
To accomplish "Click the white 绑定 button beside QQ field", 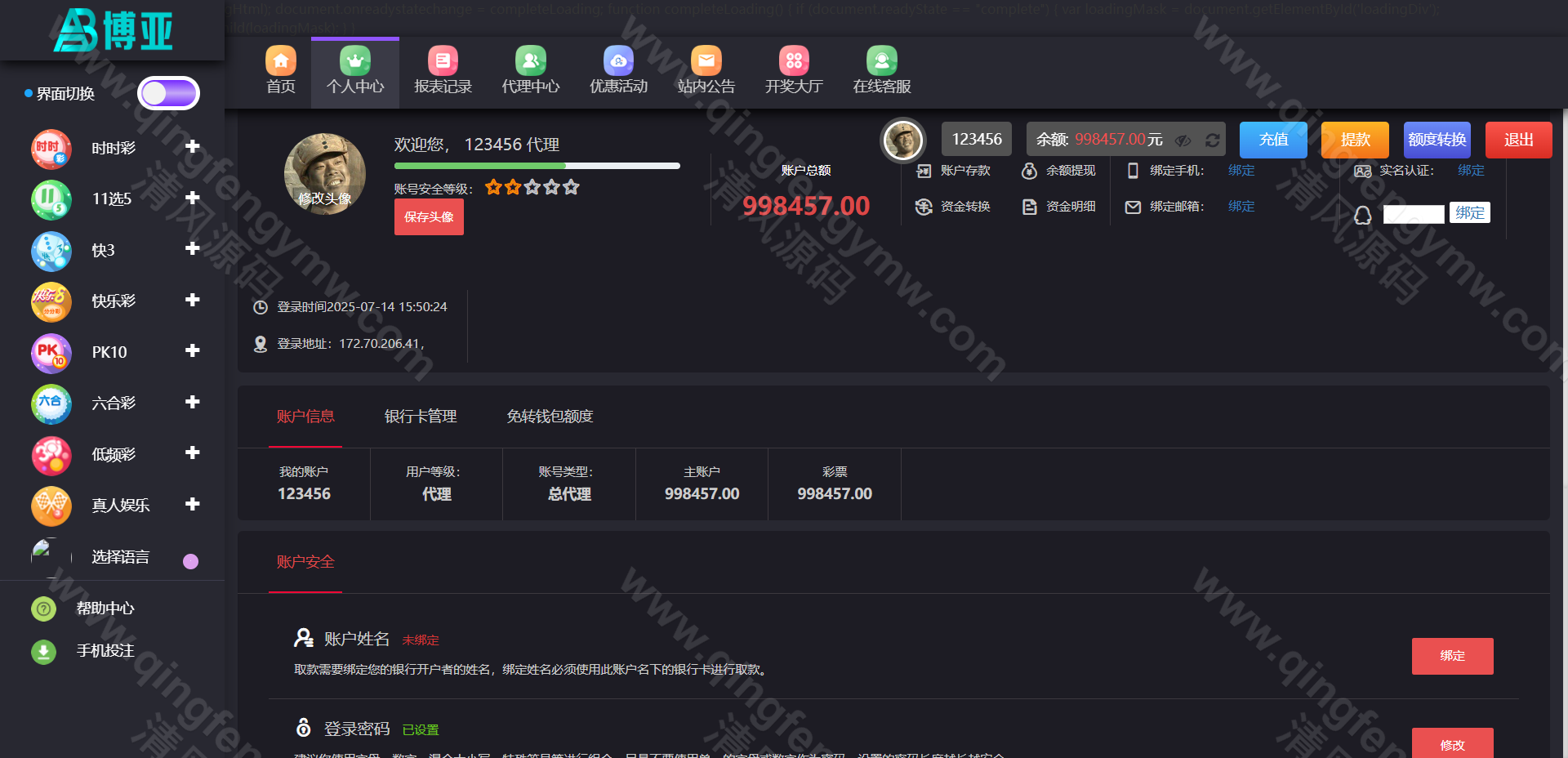I will pyautogui.click(x=1470, y=213).
